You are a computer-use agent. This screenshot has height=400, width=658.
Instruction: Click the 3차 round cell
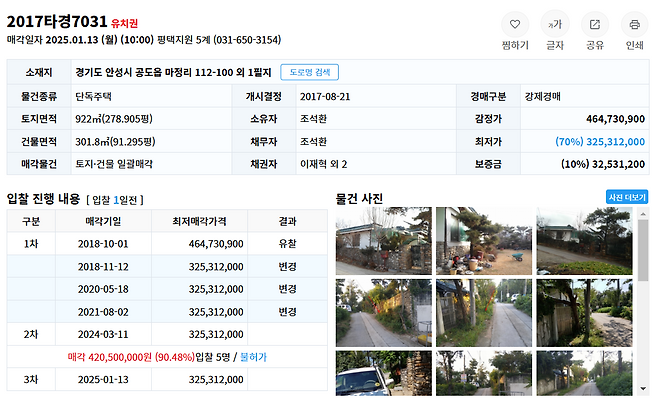[x=31, y=379]
